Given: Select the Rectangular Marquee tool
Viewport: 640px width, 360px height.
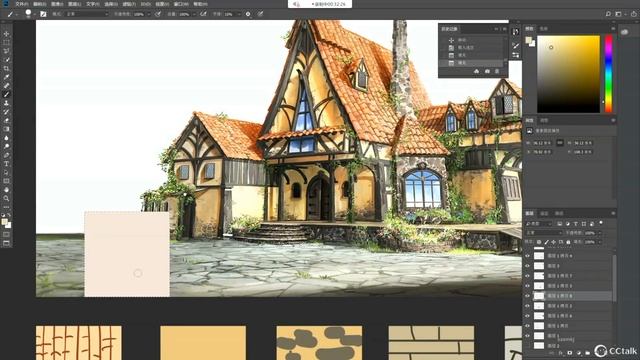Looking at the screenshot, I should tap(6, 42).
